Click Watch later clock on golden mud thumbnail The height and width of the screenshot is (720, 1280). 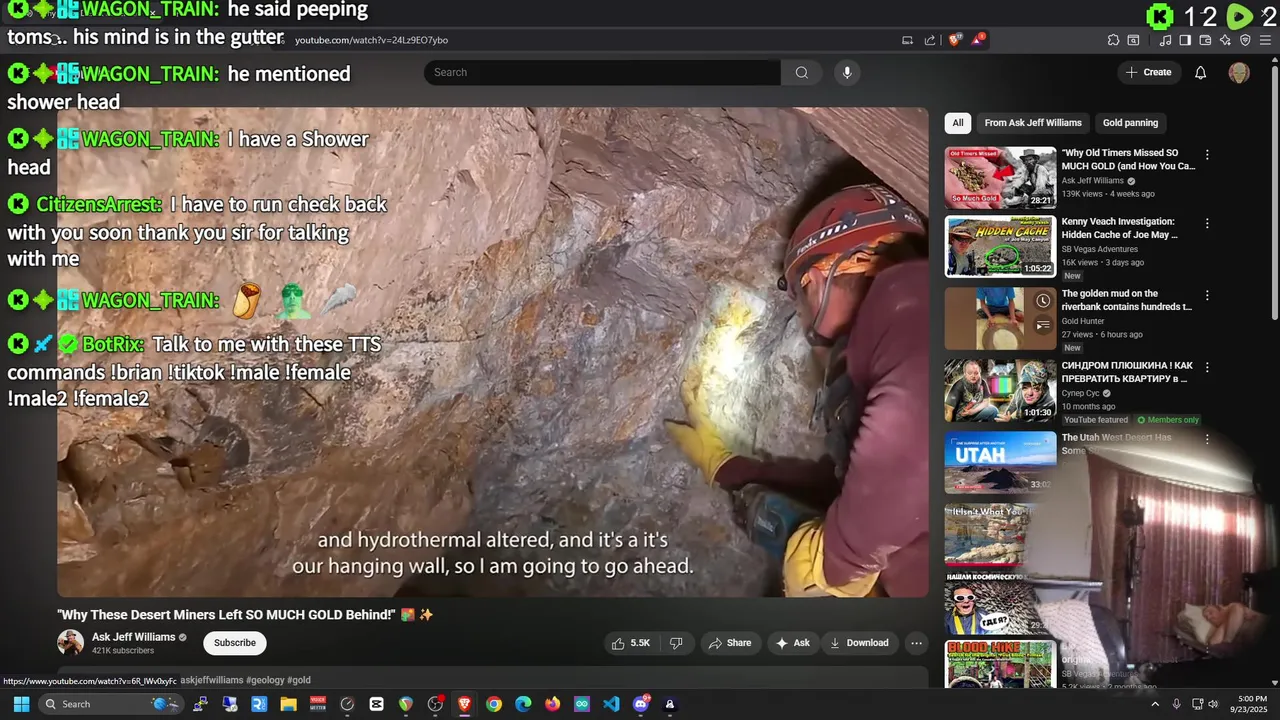tap(1043, 301)
